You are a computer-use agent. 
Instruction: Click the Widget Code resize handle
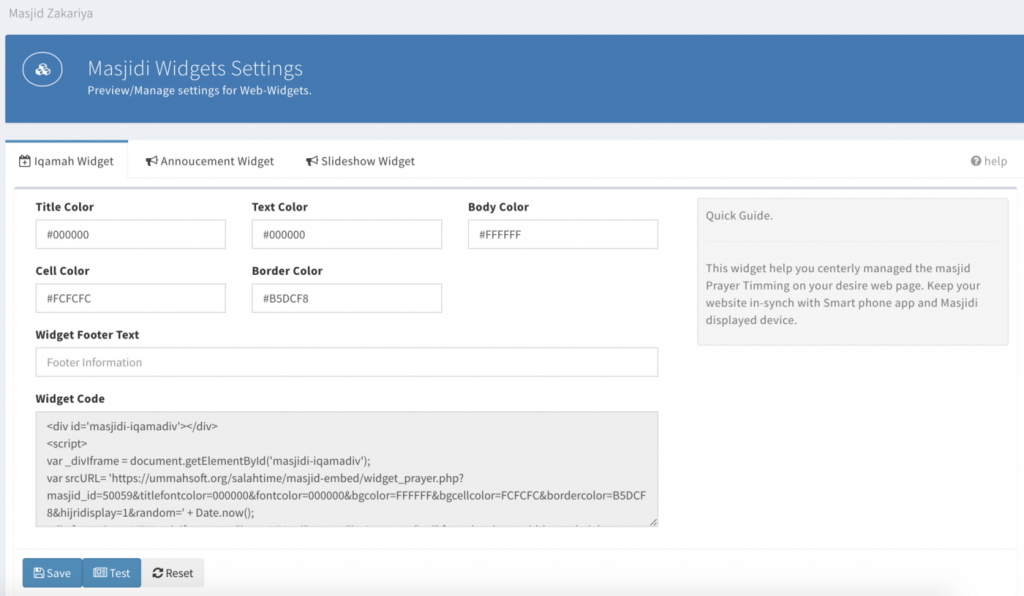[x=652, y=520]
